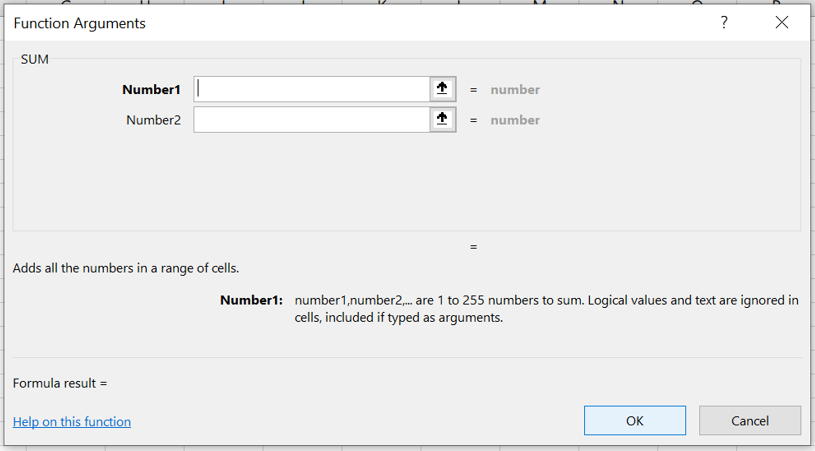Confirm the formula with OK button
Viewport: 815px width, 451px height.
(x=635, y=420)
